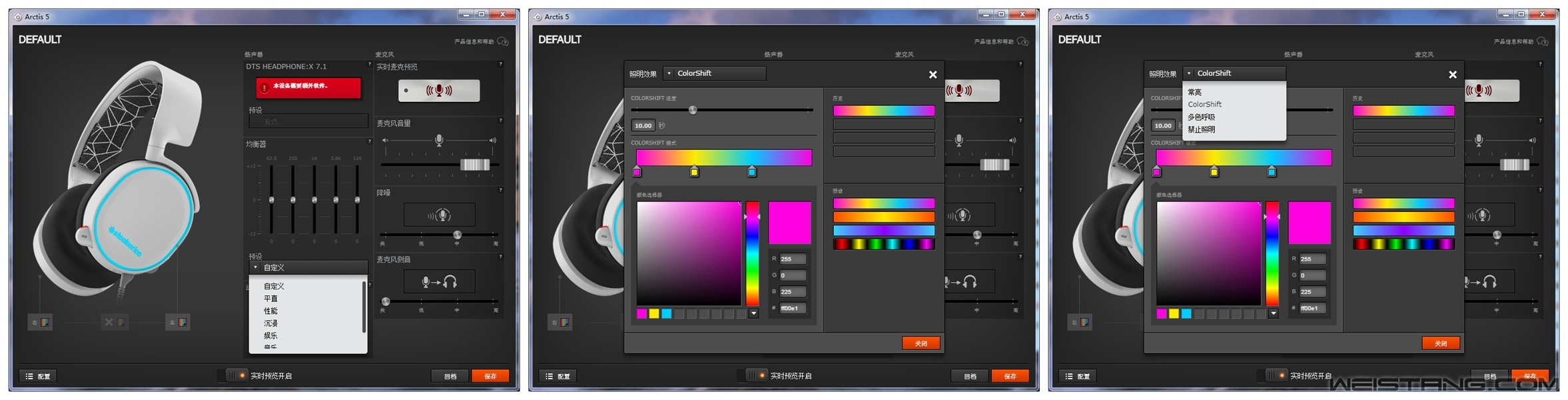Click the orange 关闭 button in middle window
1568x400 pixels.
click(x=921, y=343)
